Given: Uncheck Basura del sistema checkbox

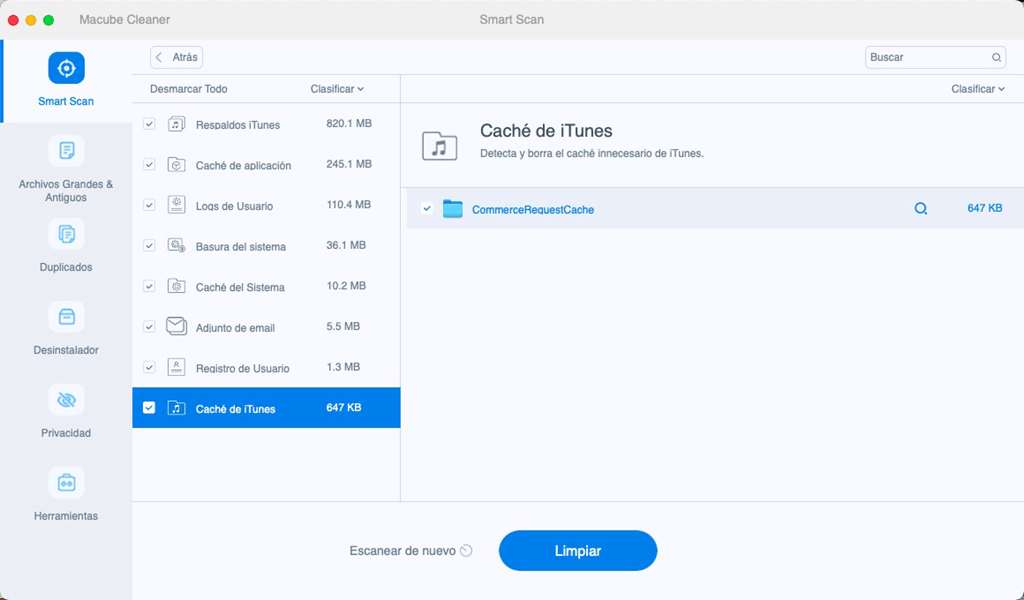Looking at the screenshot, I should tap(150, 245).
